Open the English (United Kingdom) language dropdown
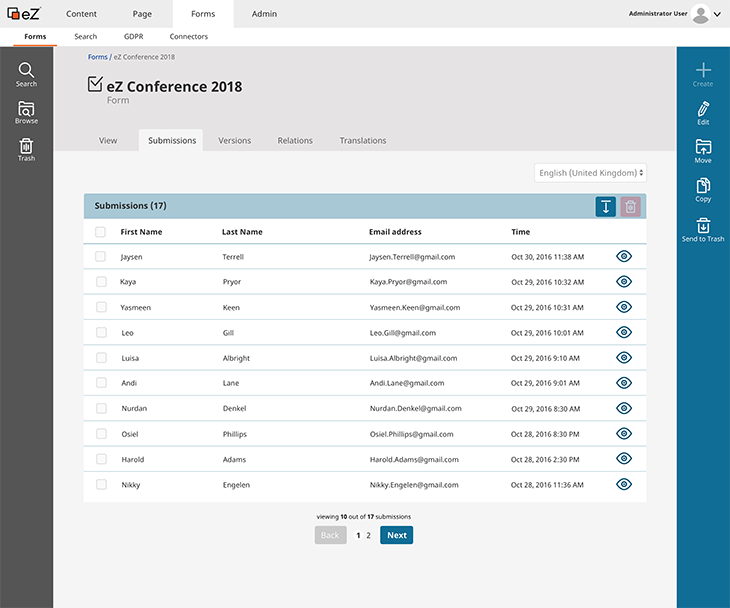This screenshot has width=730, height=608. 590,173
